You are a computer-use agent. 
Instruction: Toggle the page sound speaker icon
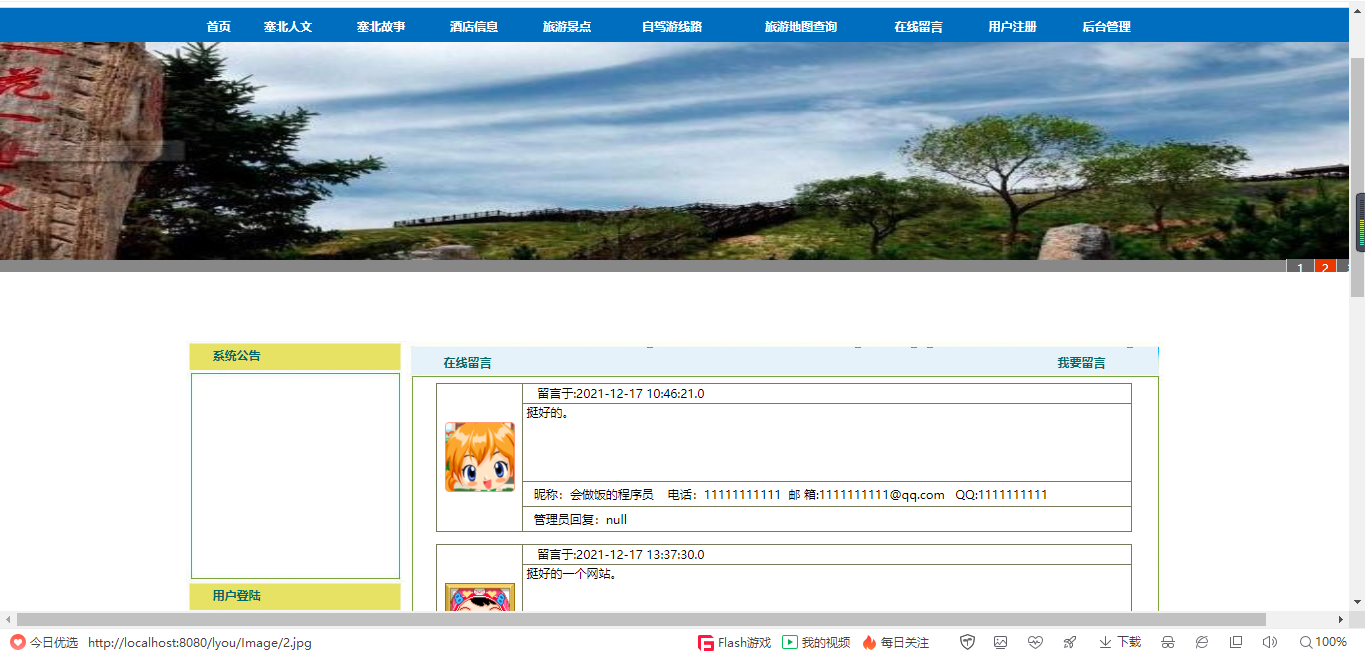click(x=1270, y=642)
